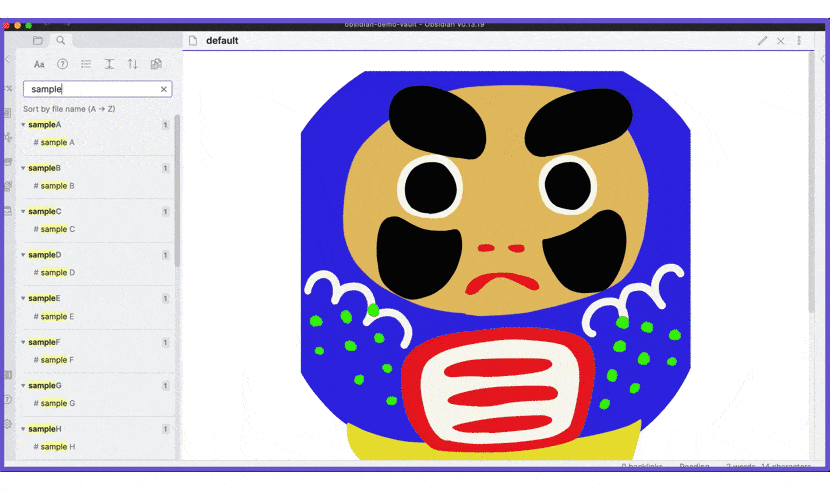The height and width of the screenshot is (490, 830).
Task: Click the note pane vertical scrollbar
Action: pos(811,183)
